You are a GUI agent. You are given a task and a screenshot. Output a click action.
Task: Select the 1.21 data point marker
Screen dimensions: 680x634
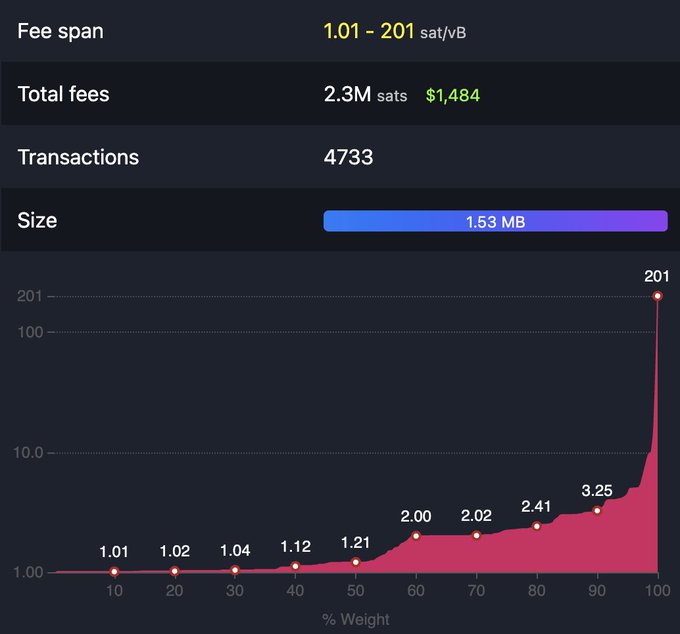coord(356,562)
